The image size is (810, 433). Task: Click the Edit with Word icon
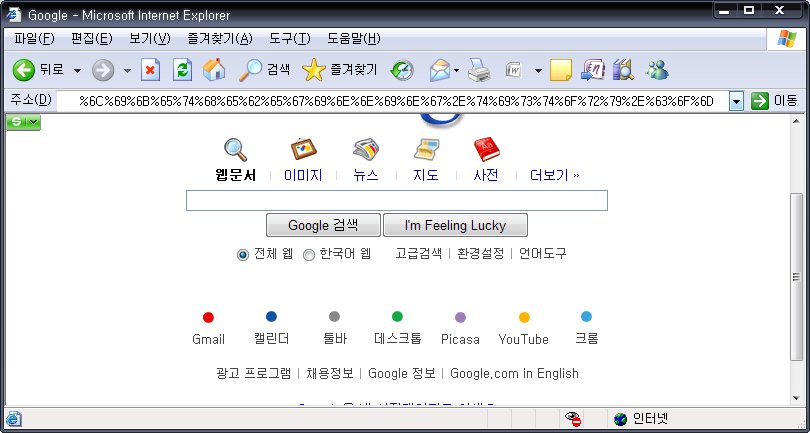pos(514,70)
